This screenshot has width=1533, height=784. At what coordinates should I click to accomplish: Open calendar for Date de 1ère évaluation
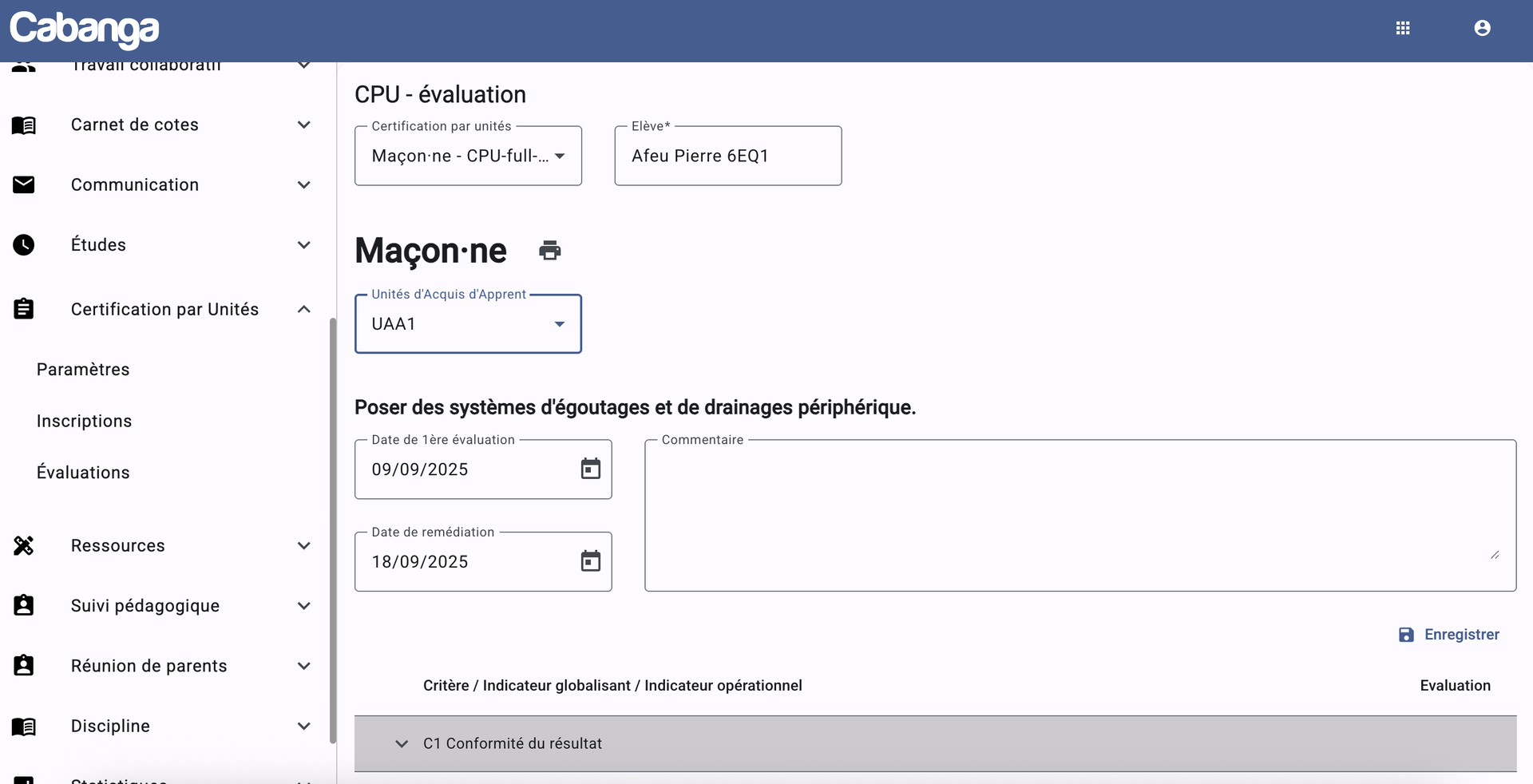[x=590, y=469]
